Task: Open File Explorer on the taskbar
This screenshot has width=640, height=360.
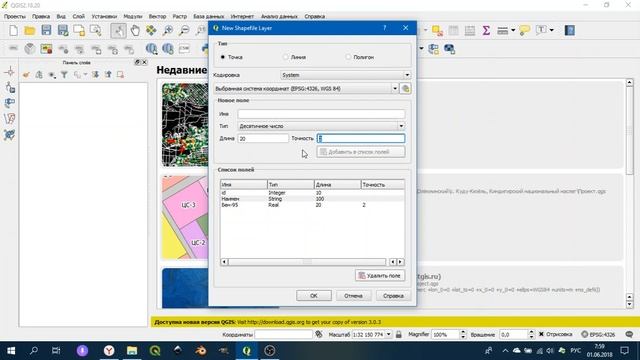Action: (x=132, y=351)
